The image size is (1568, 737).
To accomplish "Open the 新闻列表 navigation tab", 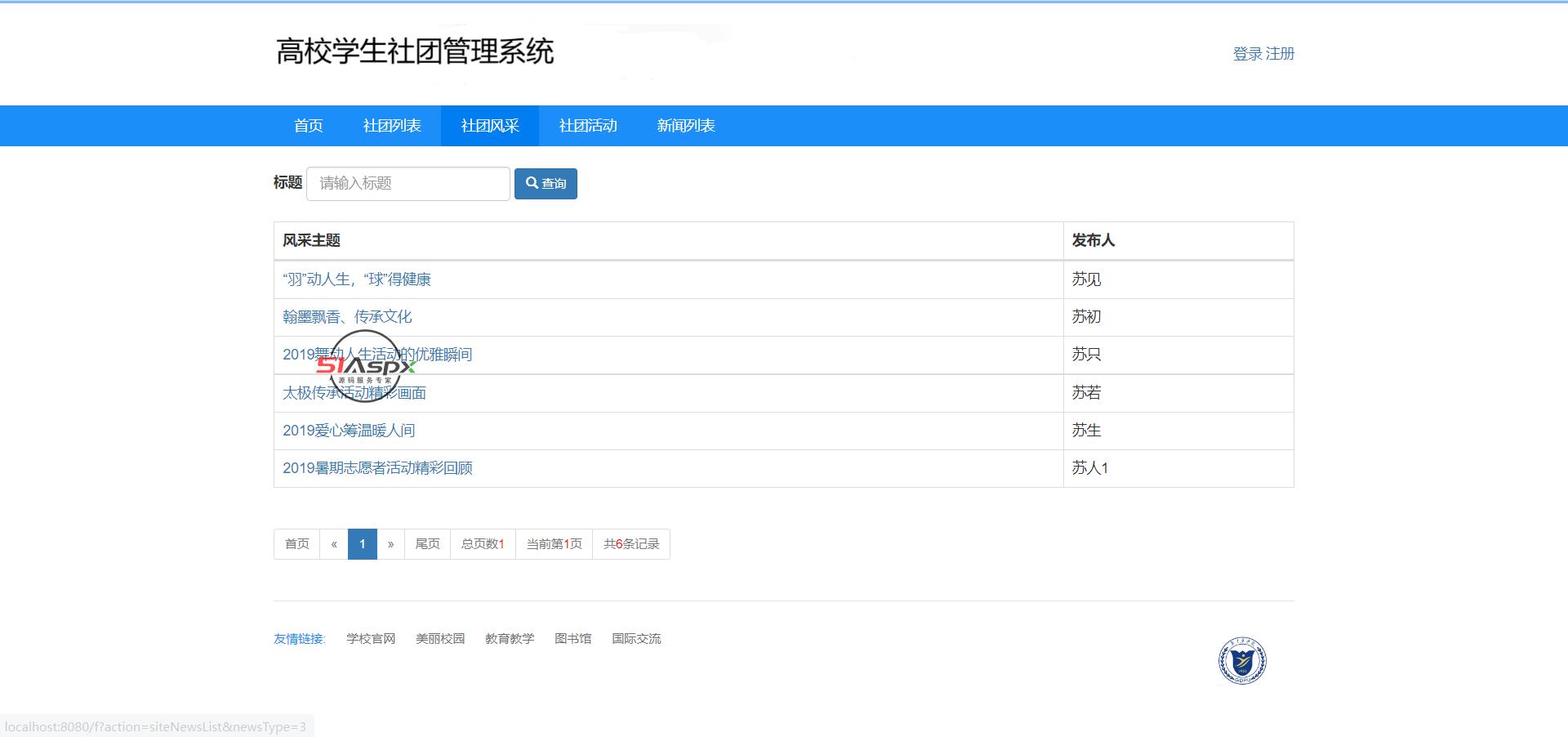I will coord(686,126).
